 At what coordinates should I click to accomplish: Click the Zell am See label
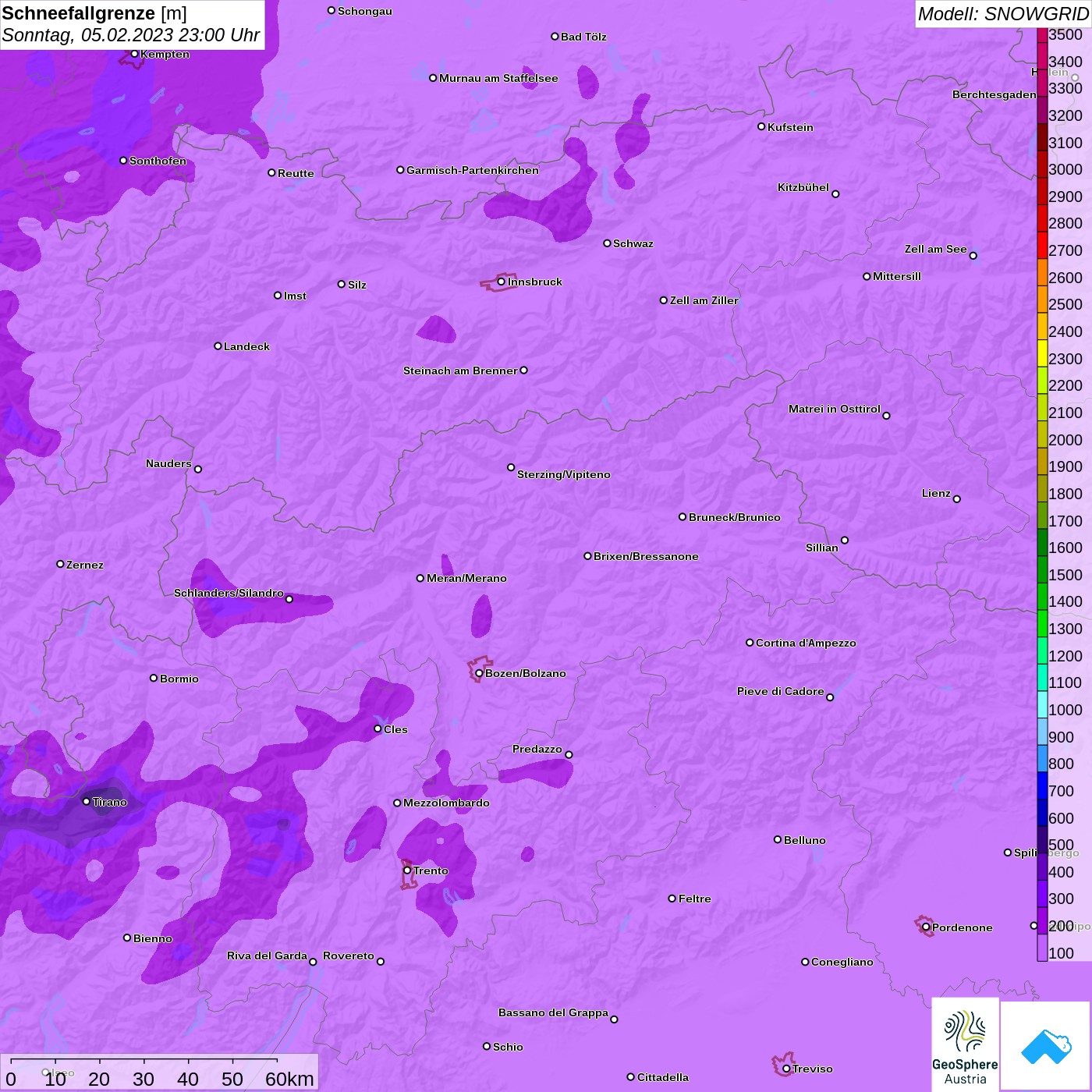(x=936, y=249)
